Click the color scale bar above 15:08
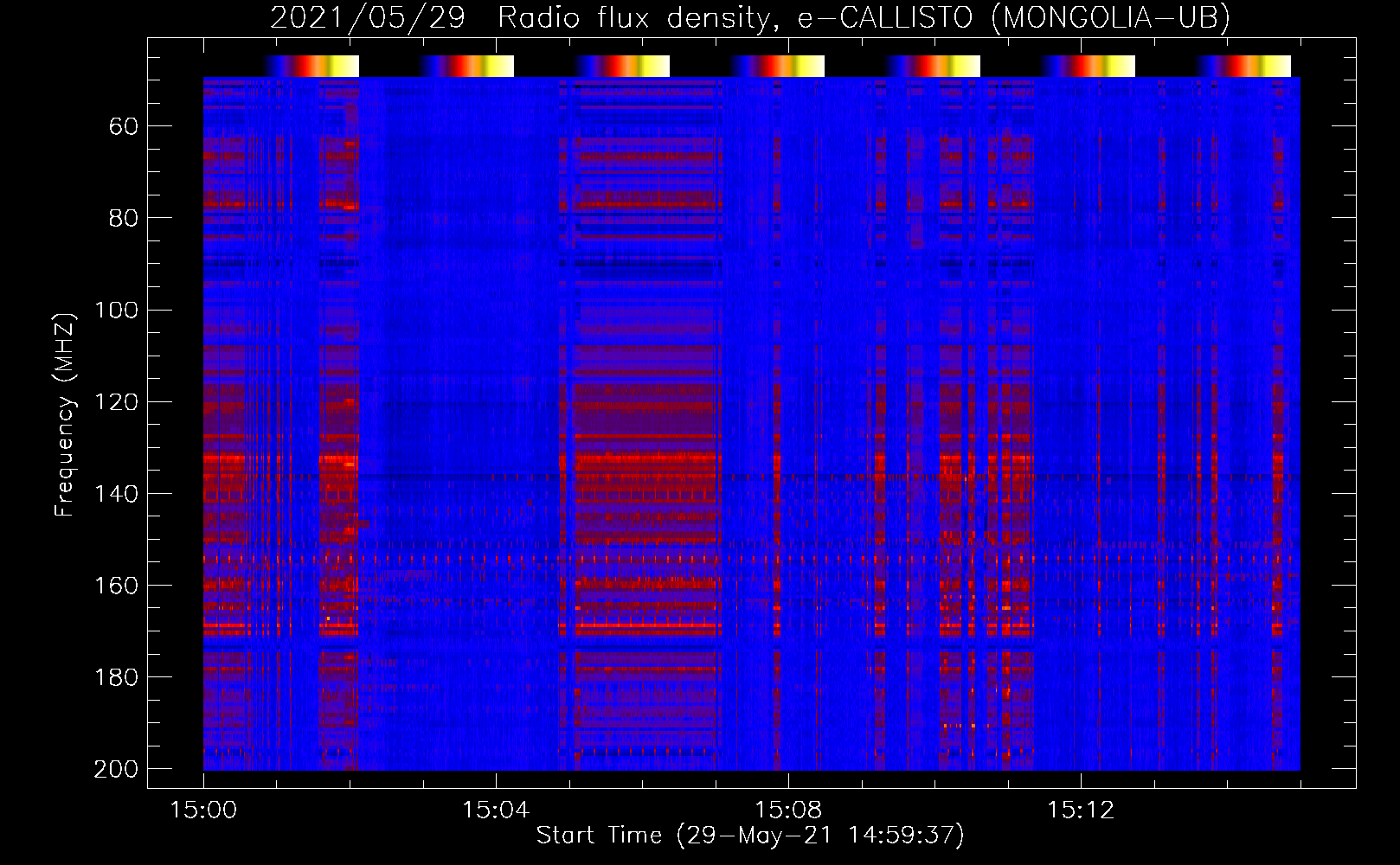This screenshot has height=865, width=1400. tap(776, 66)
